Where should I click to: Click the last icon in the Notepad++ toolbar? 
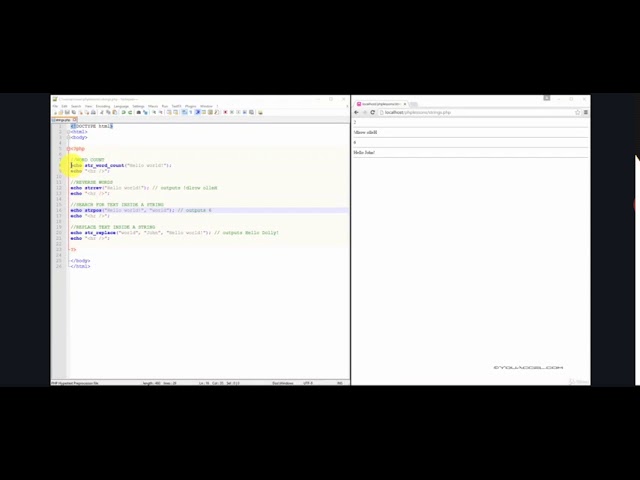260,112
